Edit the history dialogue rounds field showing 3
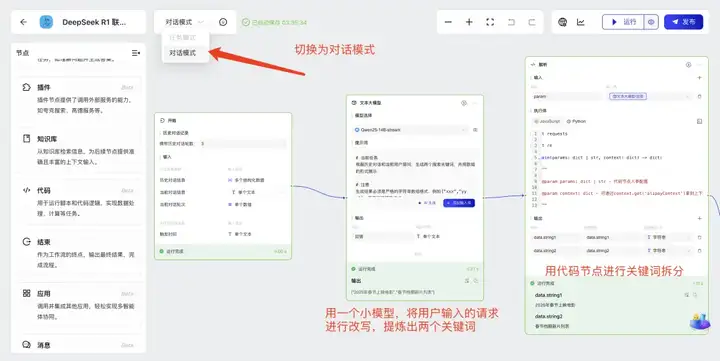The height and width of the screenshot is (361, 720). tap(242, 144)
